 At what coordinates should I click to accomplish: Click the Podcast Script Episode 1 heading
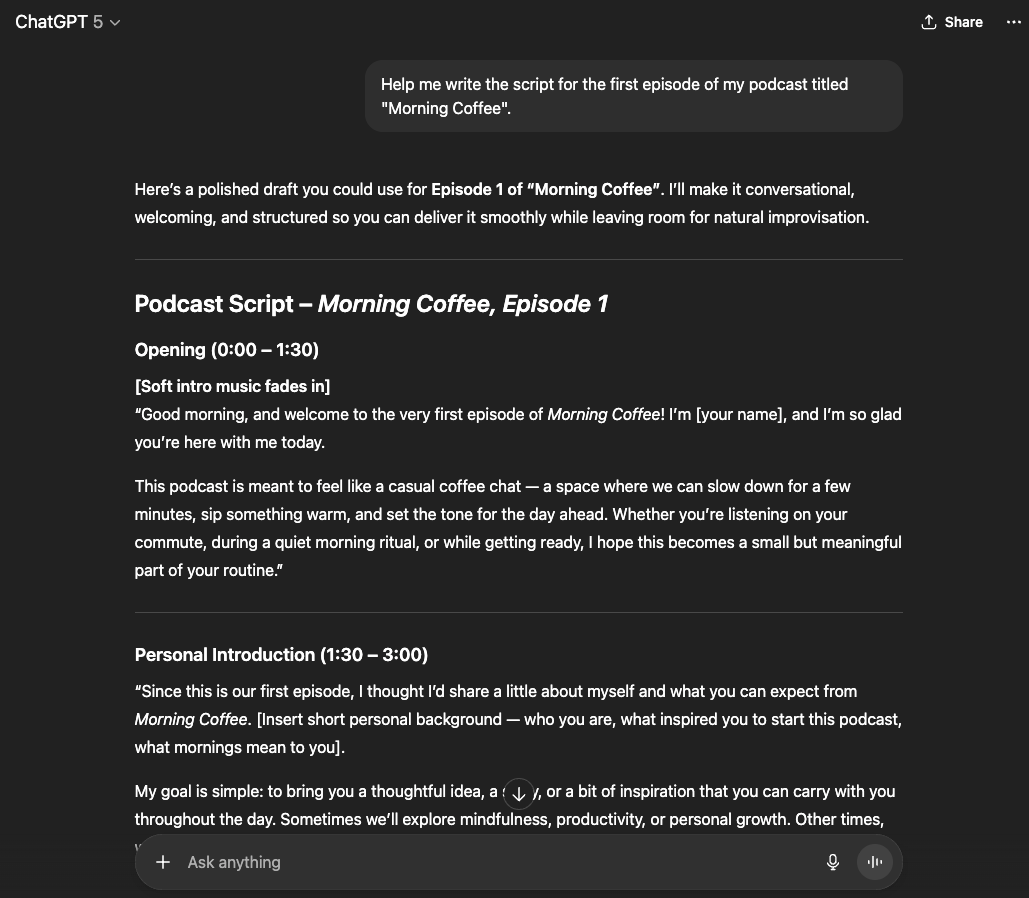[371, 304]
